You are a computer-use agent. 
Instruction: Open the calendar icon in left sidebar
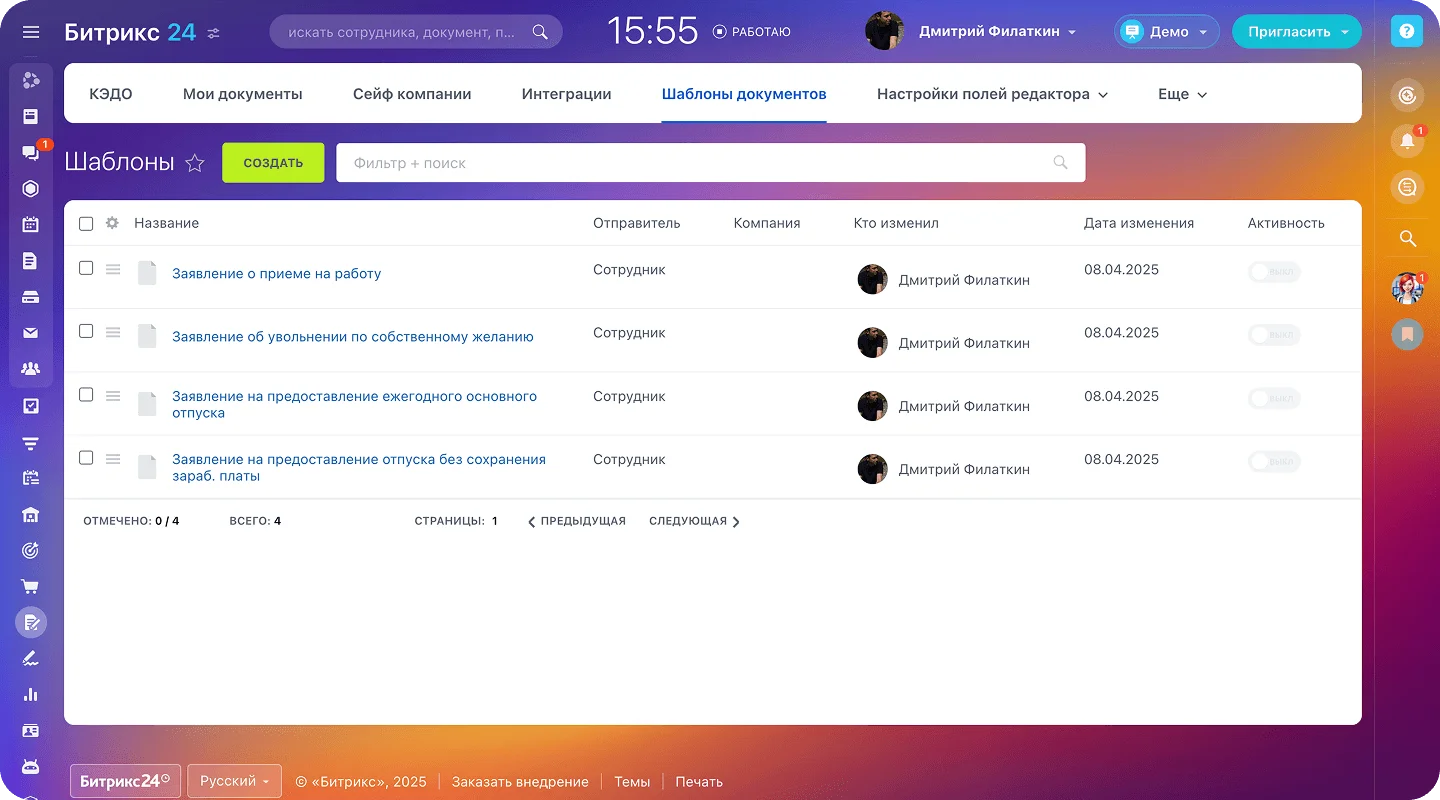pos(31,224)
